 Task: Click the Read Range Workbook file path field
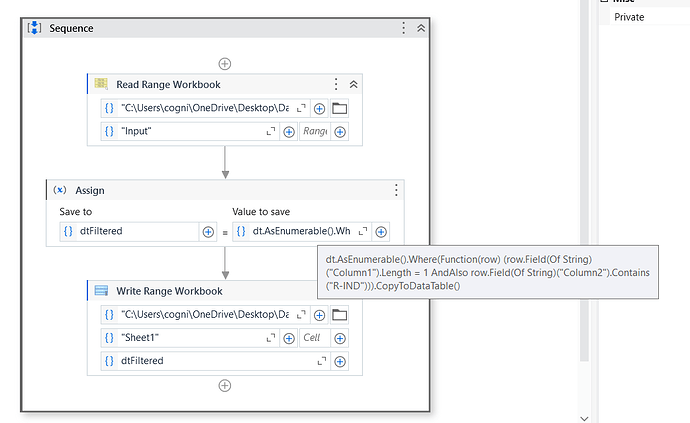(x=205, y=108)
